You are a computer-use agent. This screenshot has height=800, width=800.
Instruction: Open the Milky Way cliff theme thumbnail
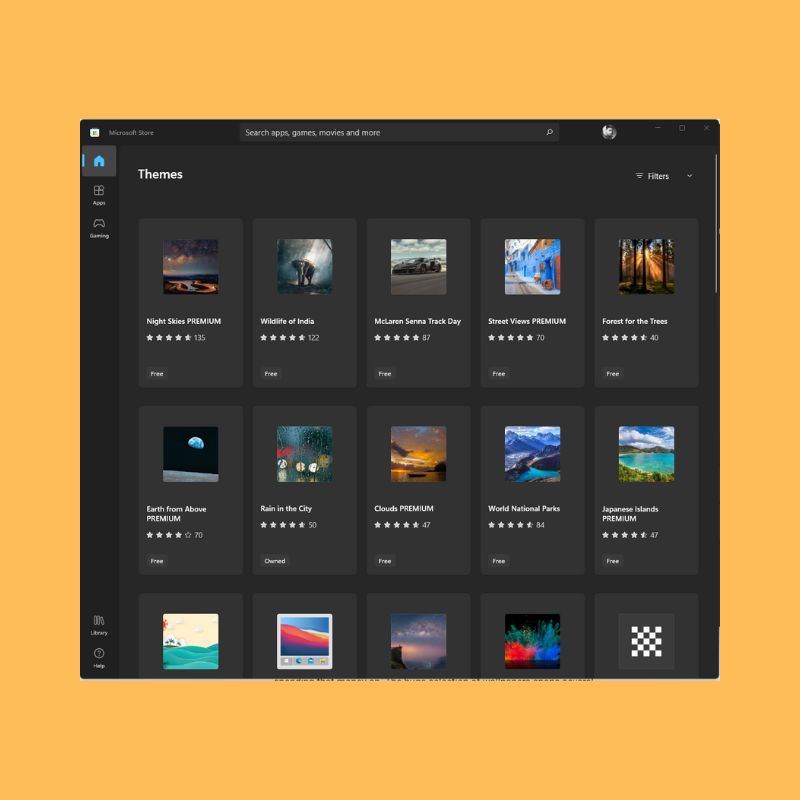pos(418,641)
